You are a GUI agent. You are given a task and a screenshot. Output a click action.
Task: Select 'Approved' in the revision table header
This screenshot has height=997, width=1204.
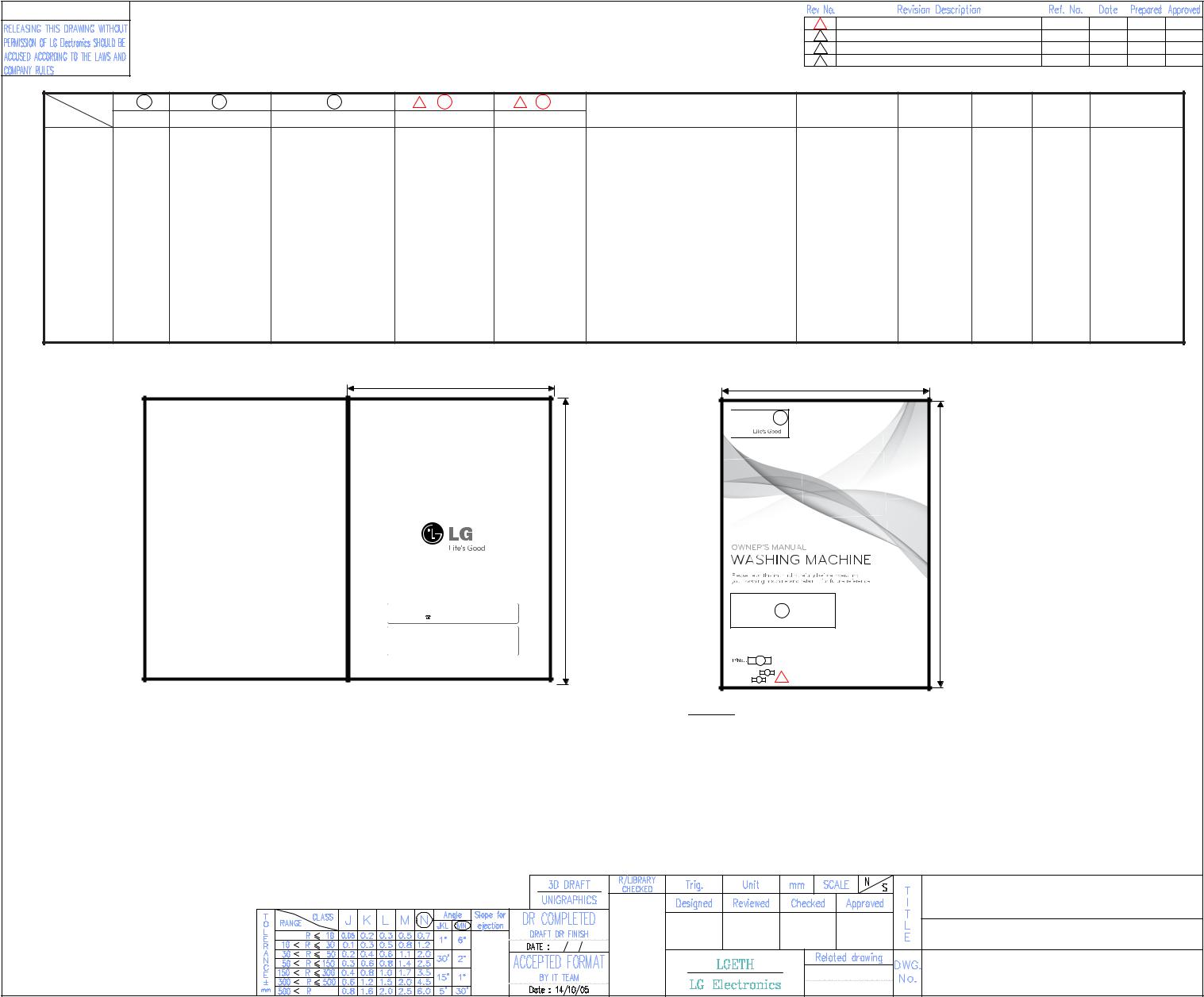(x=1183, y=10)
